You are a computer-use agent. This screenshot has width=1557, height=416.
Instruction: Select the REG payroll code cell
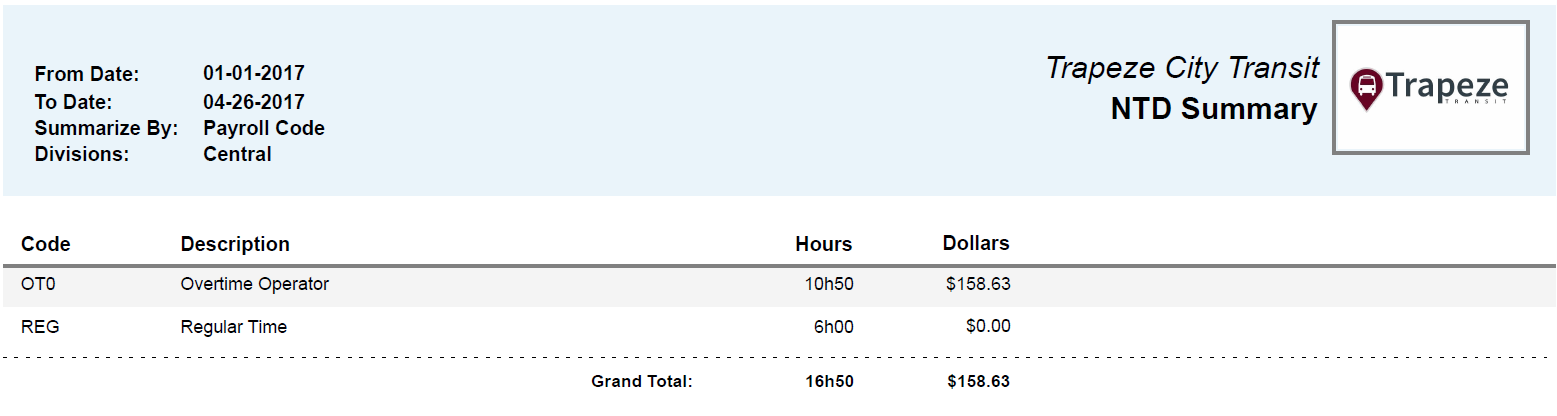click(40, 326)
